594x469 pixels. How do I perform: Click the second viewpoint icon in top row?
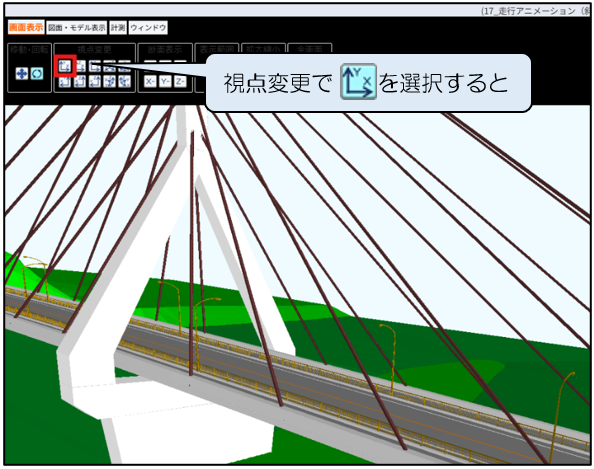point(80,66)
